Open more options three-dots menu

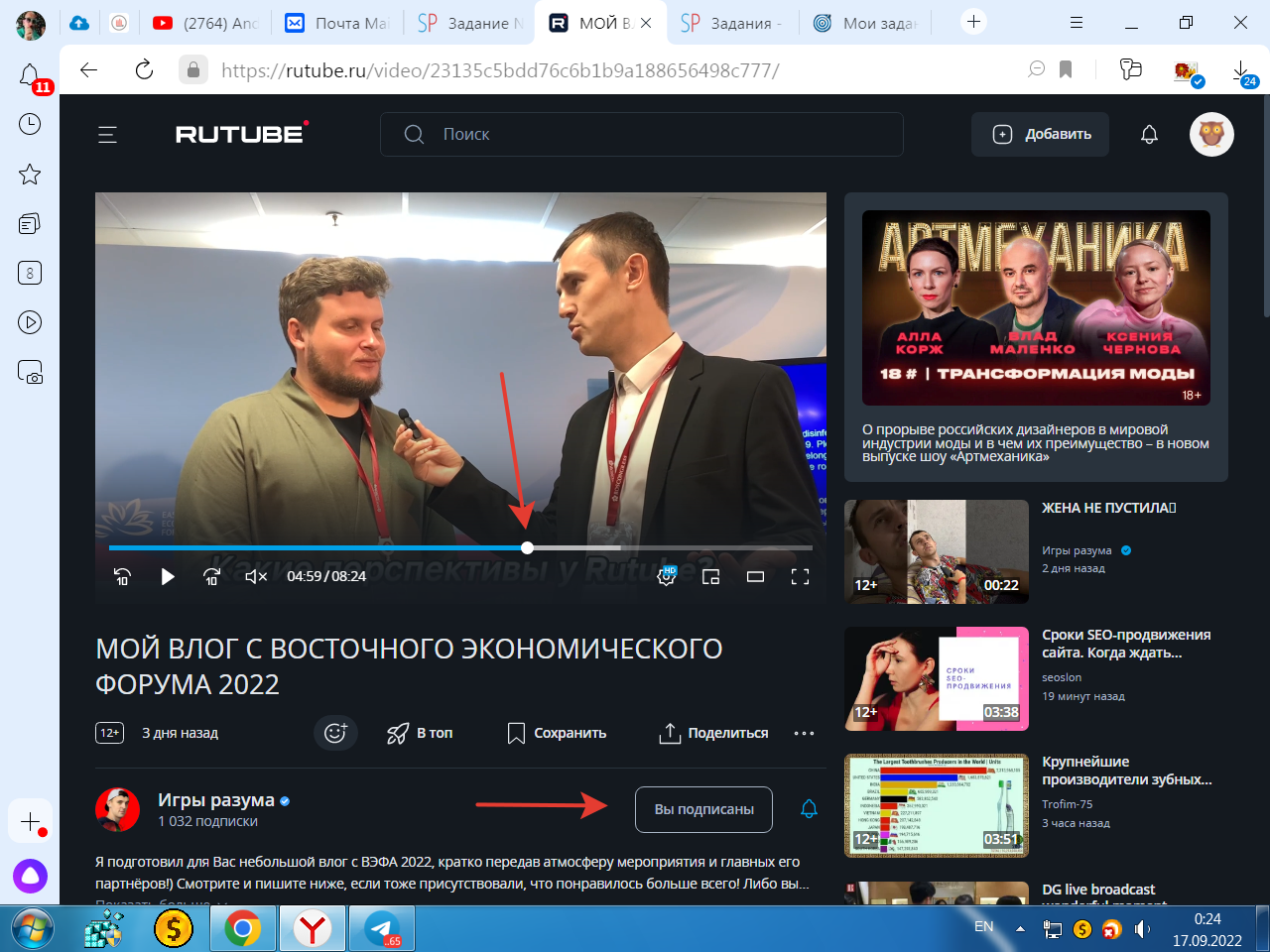coord(804,733)
